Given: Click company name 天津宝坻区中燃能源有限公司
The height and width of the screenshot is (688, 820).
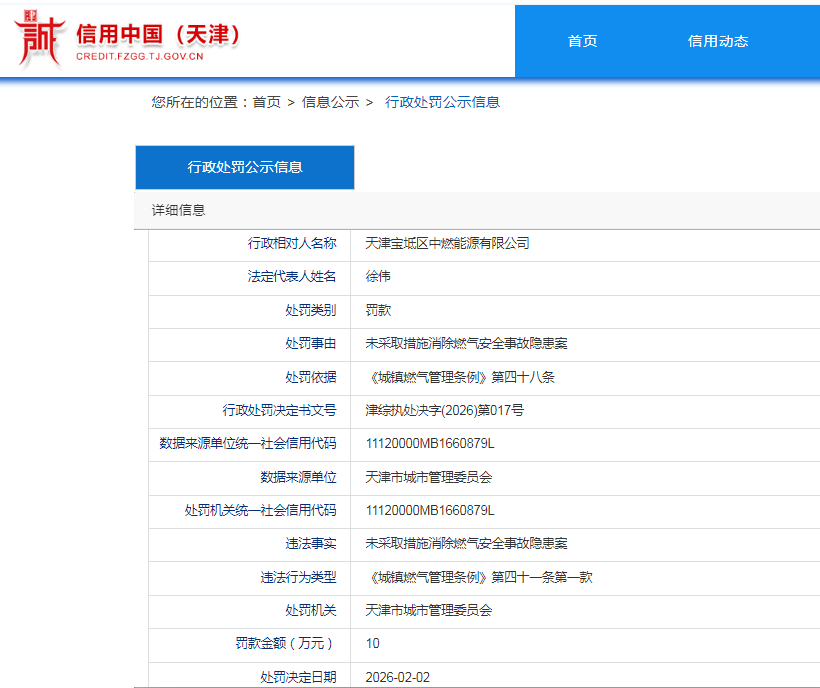Looking at the screenshot, I should [x=447, y=243].
